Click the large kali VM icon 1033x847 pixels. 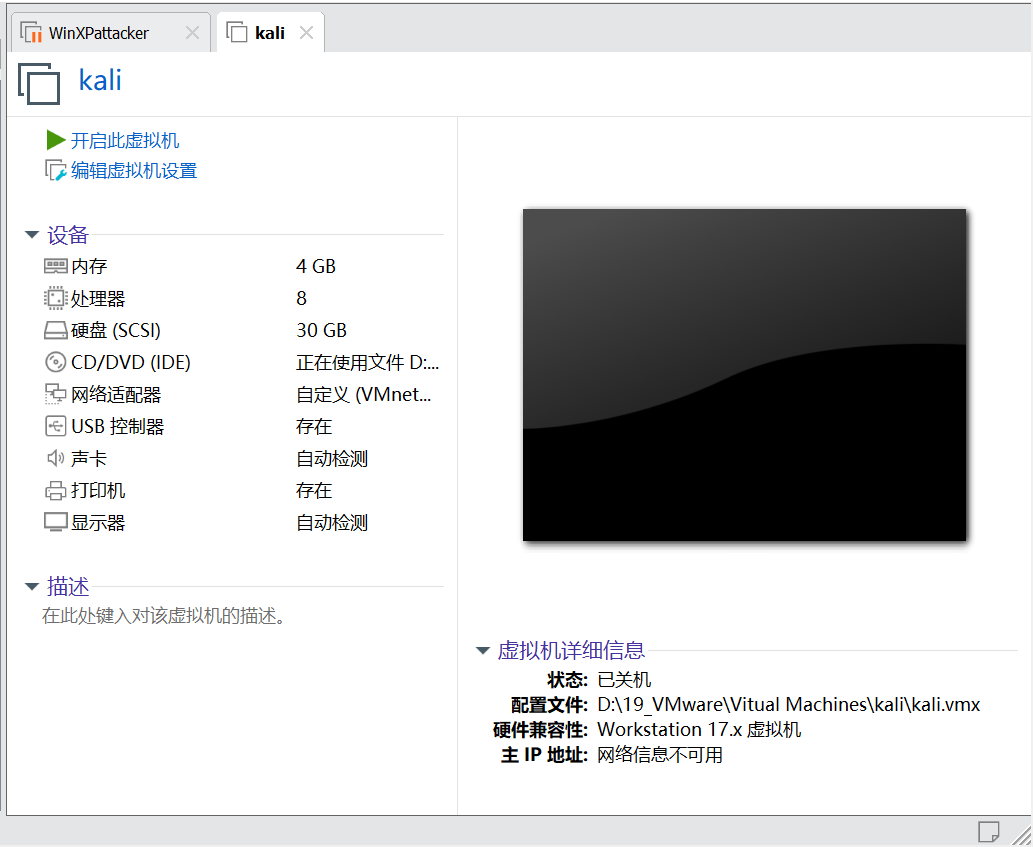(x=39, y=84)
